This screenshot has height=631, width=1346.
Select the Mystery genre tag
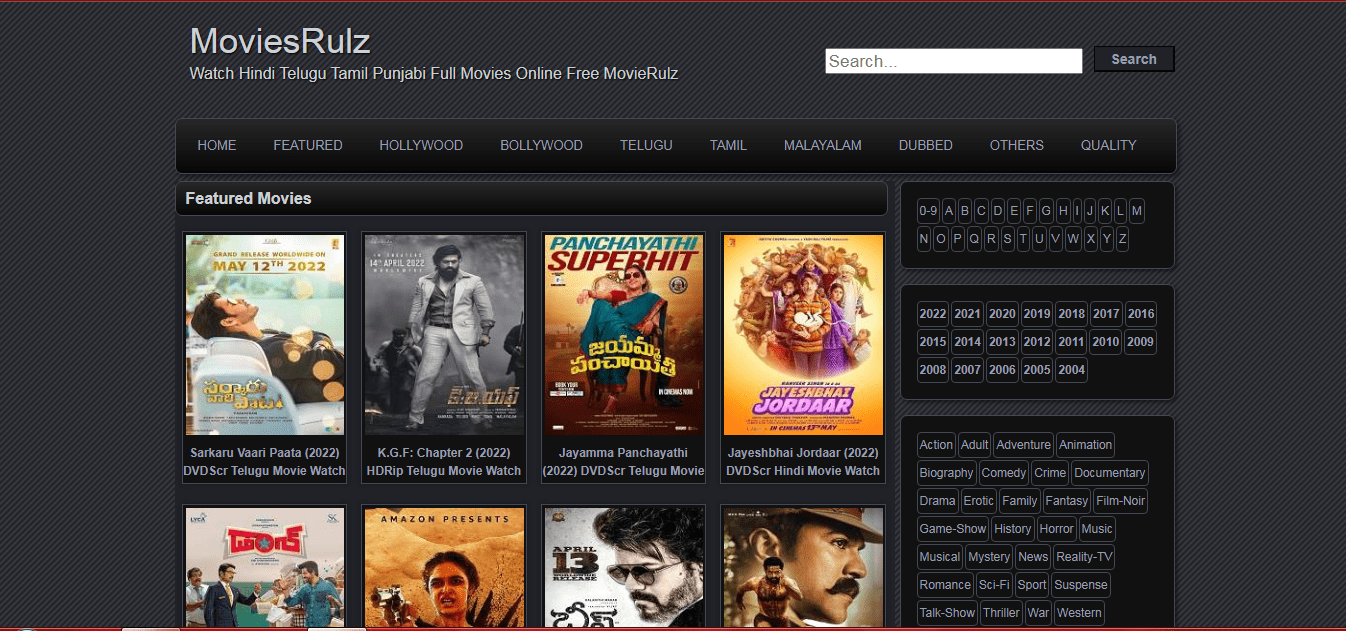point(989,557)
